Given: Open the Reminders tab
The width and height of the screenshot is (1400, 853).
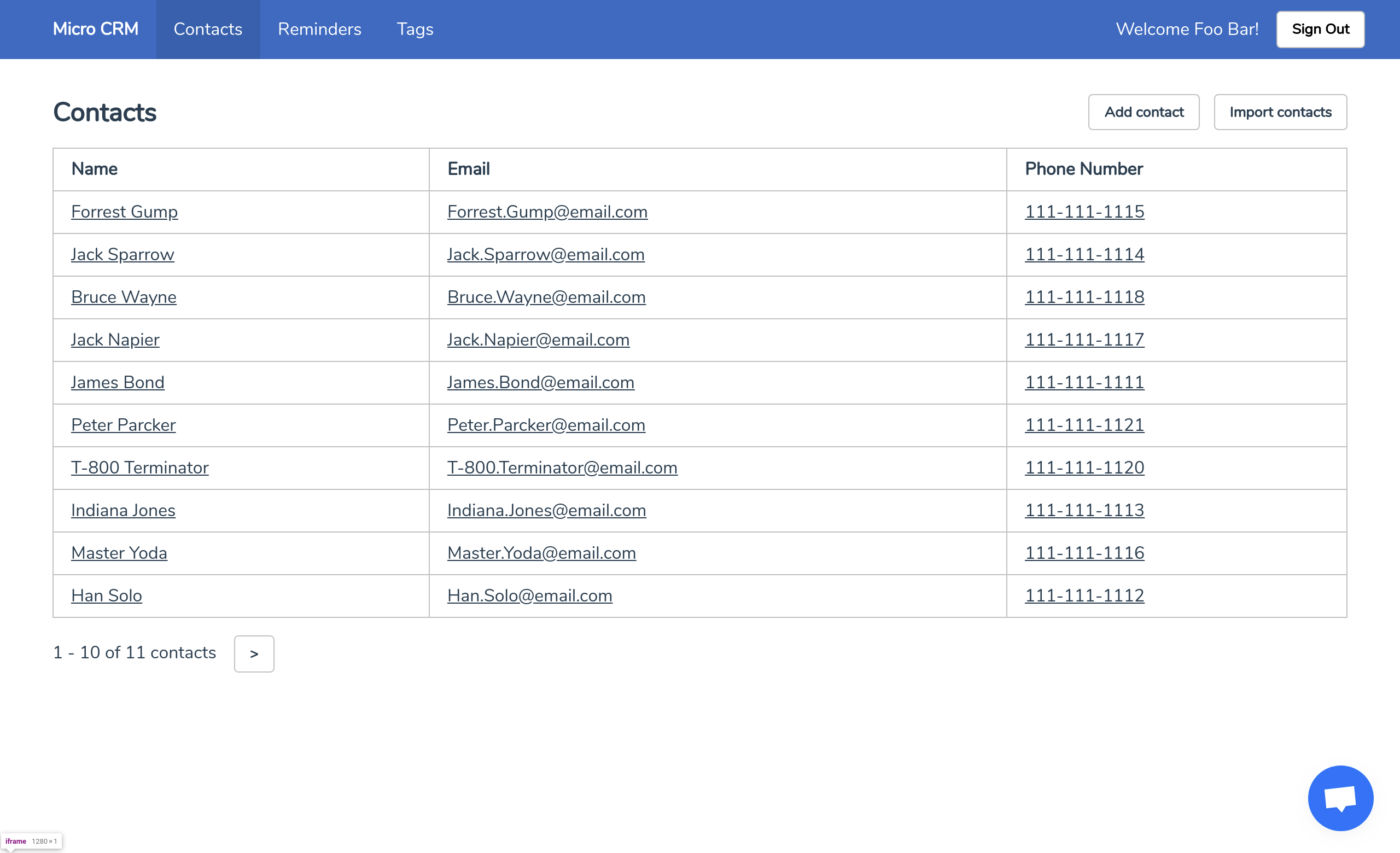Looking at the screenshot, I should point(319,29).
